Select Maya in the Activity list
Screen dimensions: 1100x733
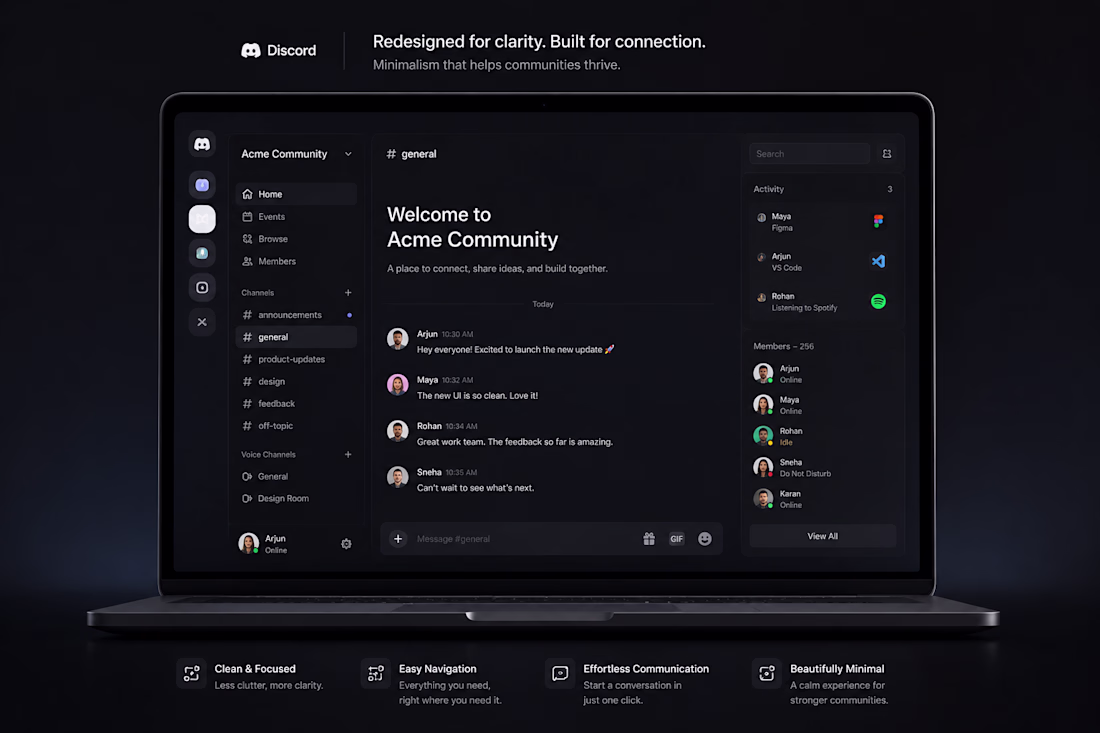pos(822,222)
